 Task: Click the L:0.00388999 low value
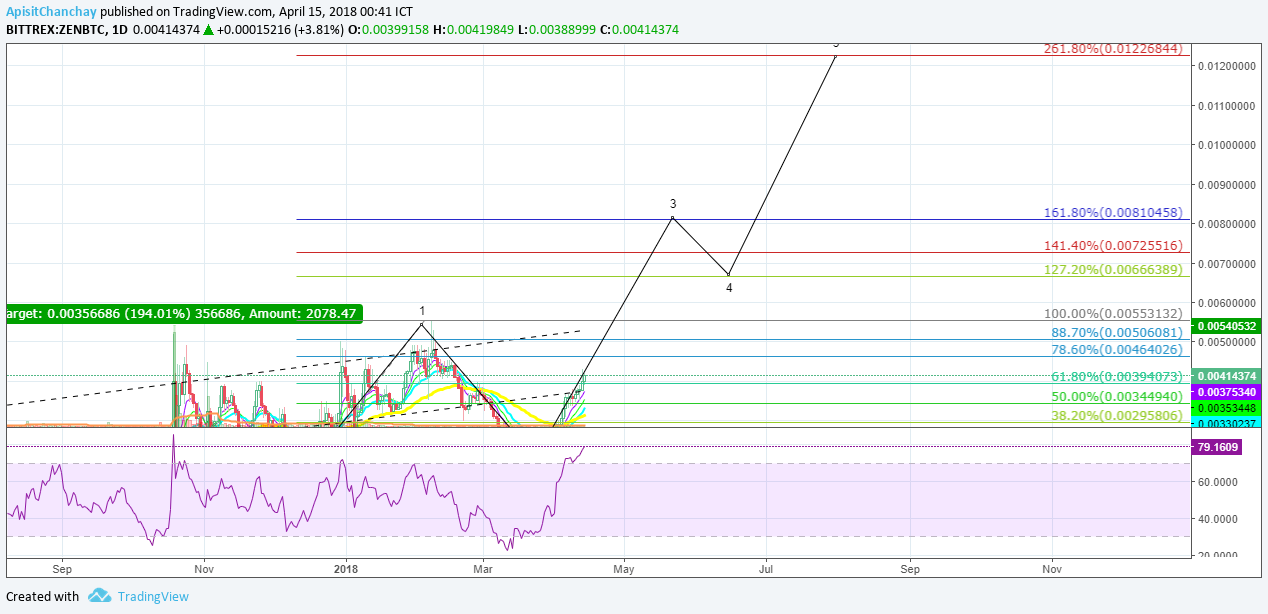pos(556,30)
